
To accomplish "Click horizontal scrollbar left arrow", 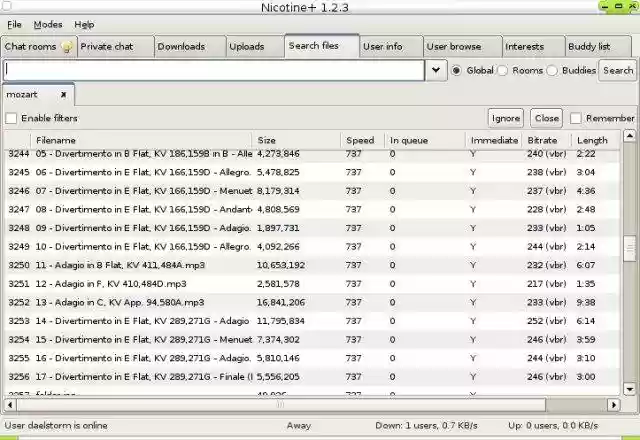I will [x=10, y=405].
